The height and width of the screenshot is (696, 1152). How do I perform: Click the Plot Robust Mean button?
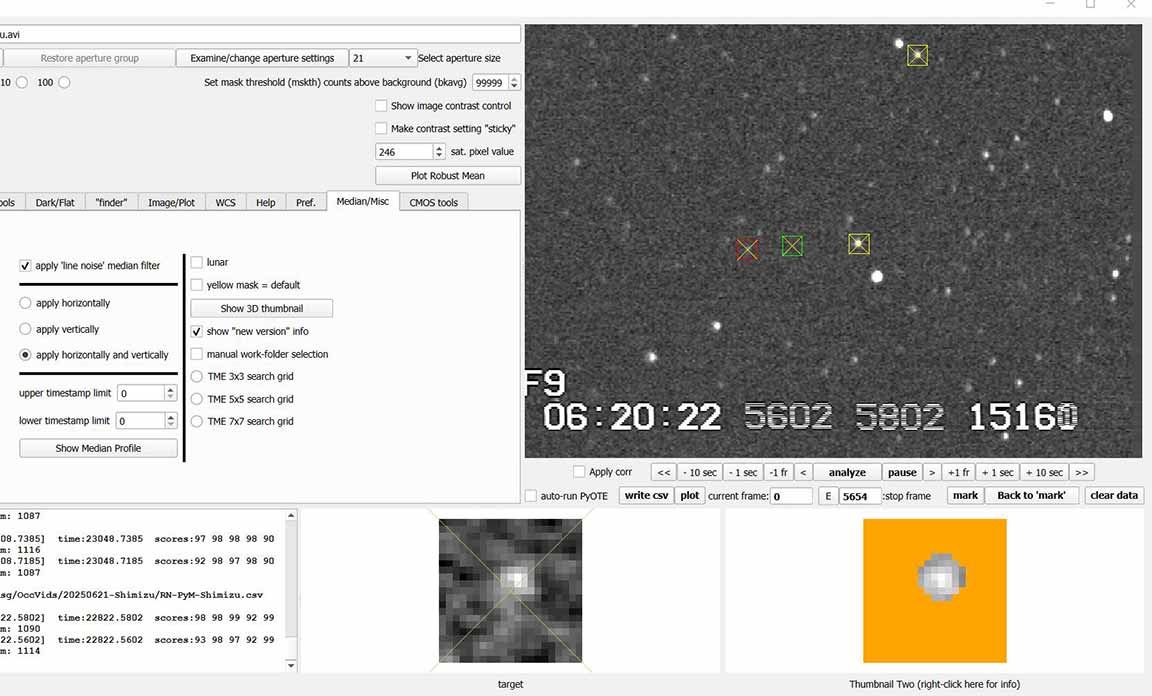(x=447, y=176)
